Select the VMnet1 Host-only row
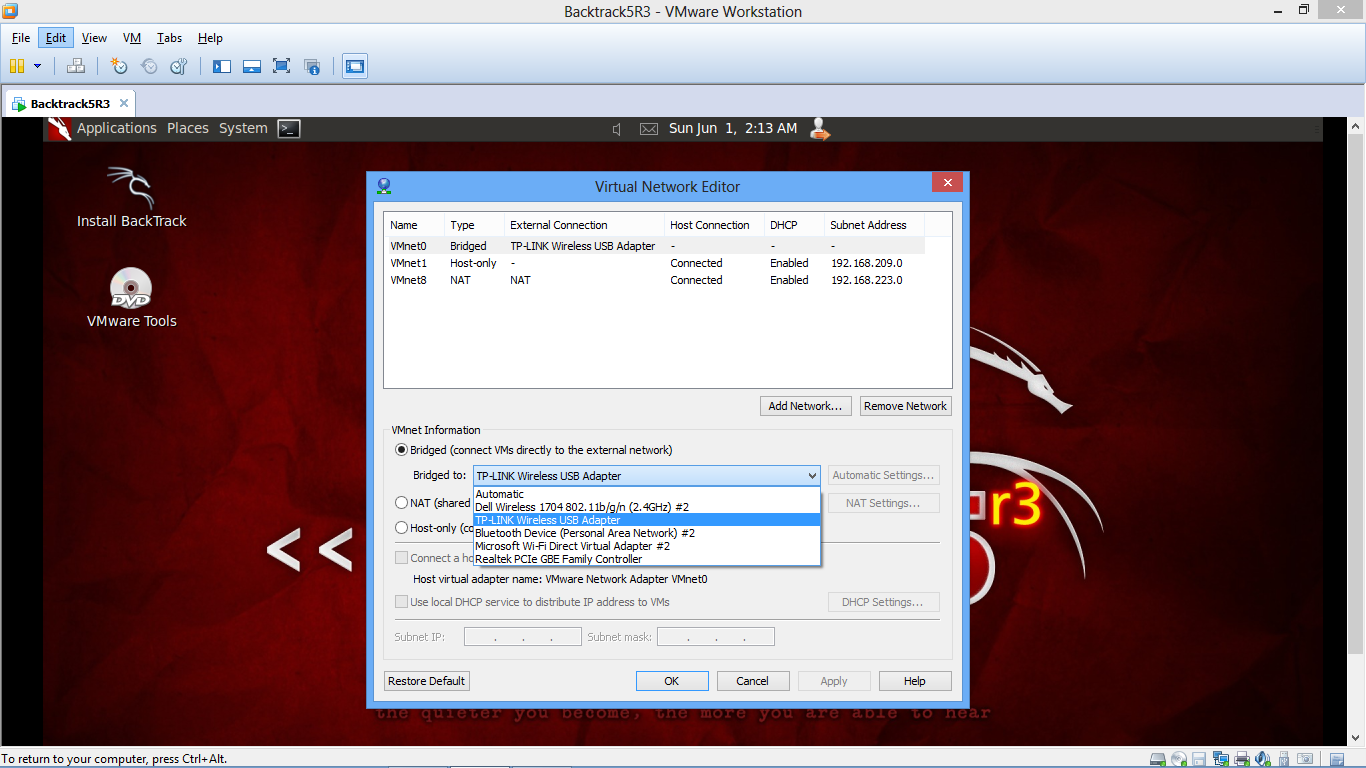 coord(655,263)
